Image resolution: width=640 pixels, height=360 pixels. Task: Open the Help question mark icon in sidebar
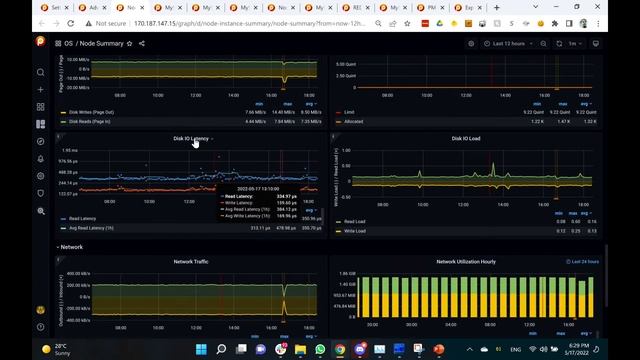click(x=40, y=327)
